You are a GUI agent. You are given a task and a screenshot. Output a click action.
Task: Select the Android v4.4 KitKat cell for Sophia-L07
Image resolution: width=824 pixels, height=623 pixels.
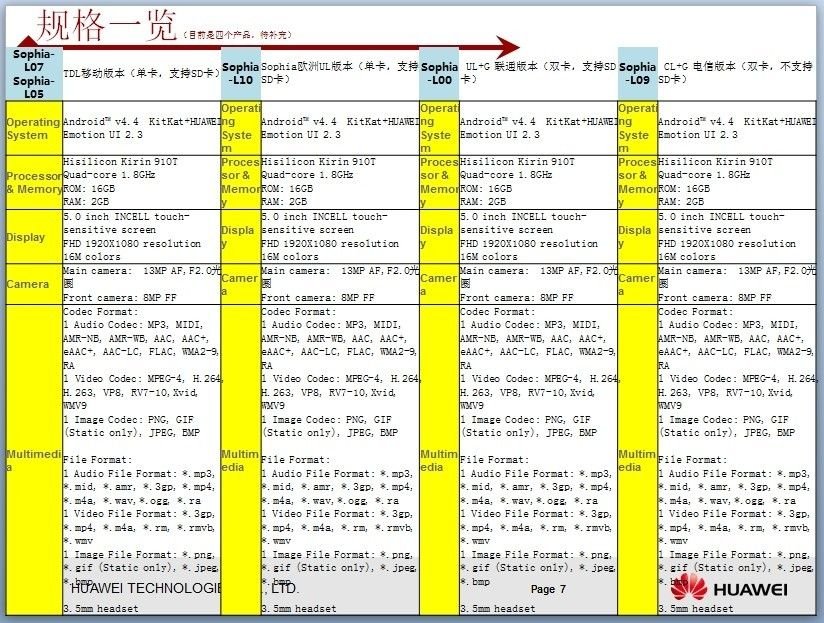click(141, 128)
